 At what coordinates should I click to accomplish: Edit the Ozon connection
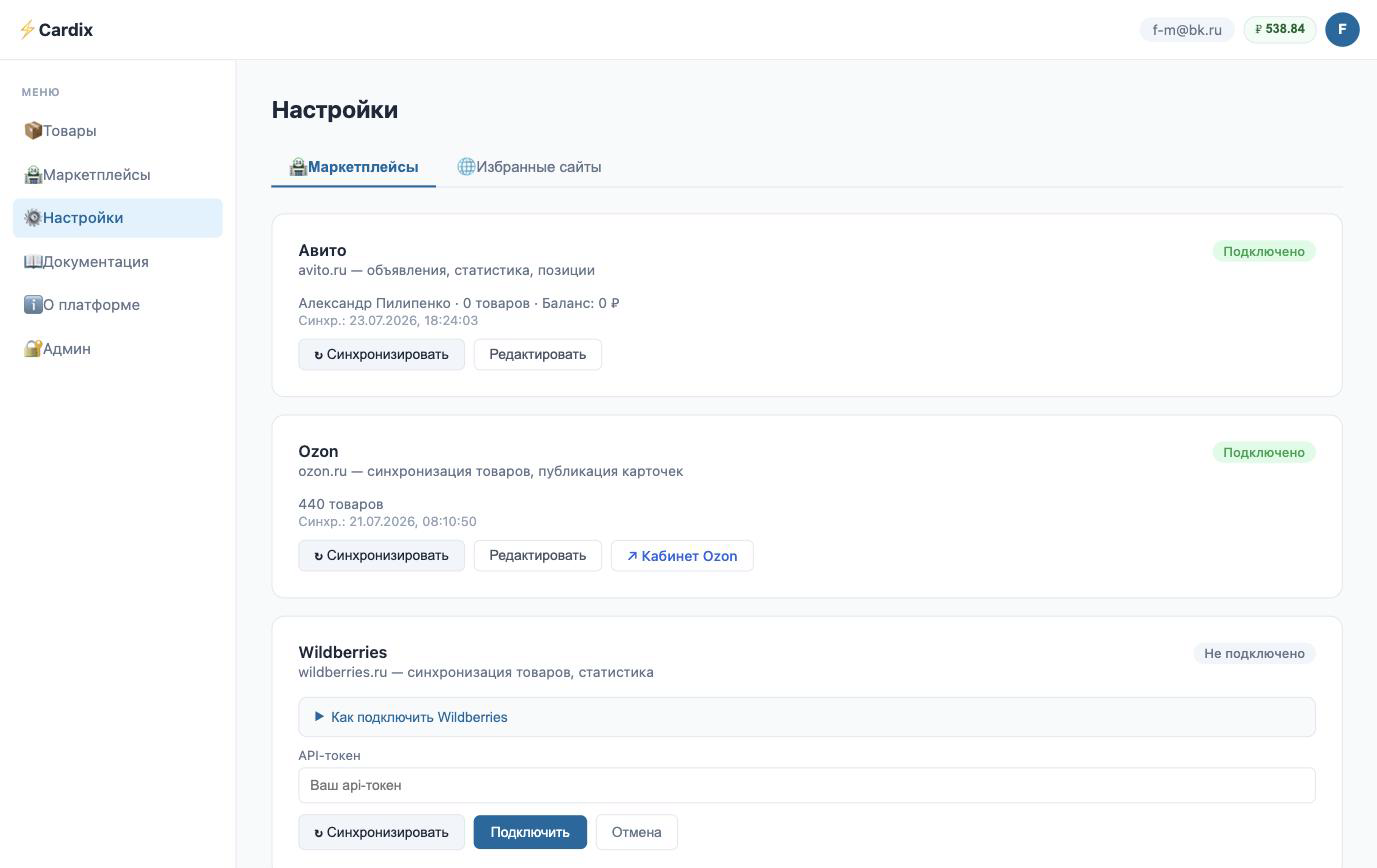point(538,555)
